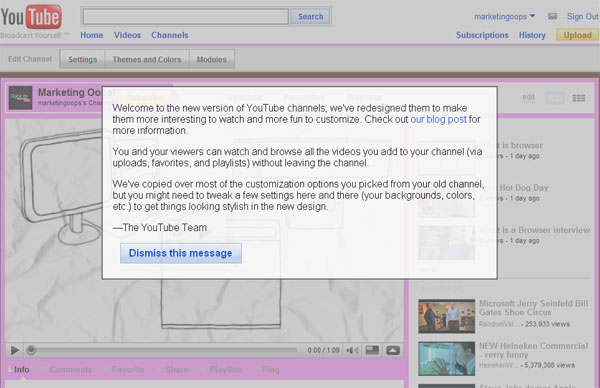Screen dimensions: 600x388
Task: Toggle the video size icon
Action: coord(372,350)
